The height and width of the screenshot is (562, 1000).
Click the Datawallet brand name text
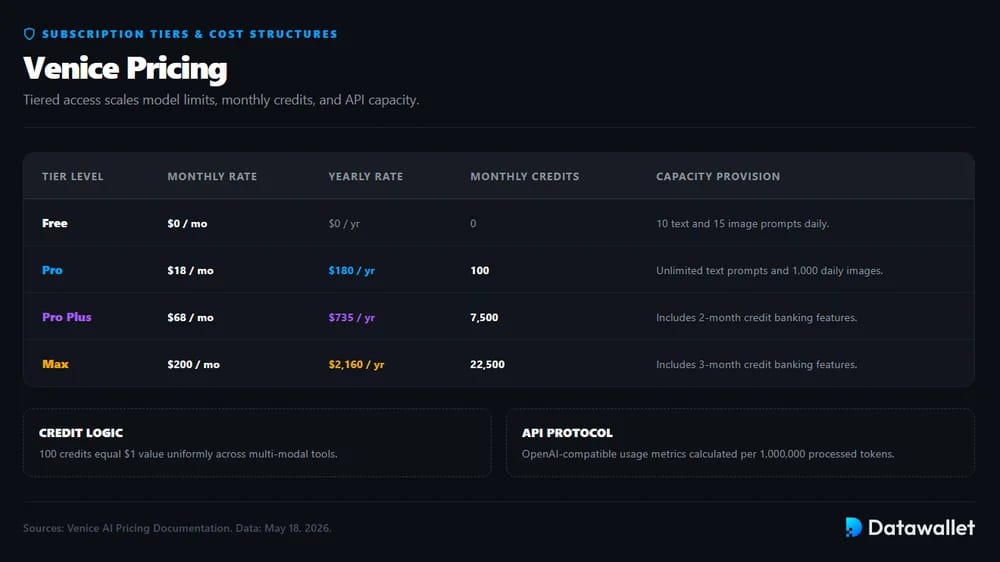(x=921, y=528)
